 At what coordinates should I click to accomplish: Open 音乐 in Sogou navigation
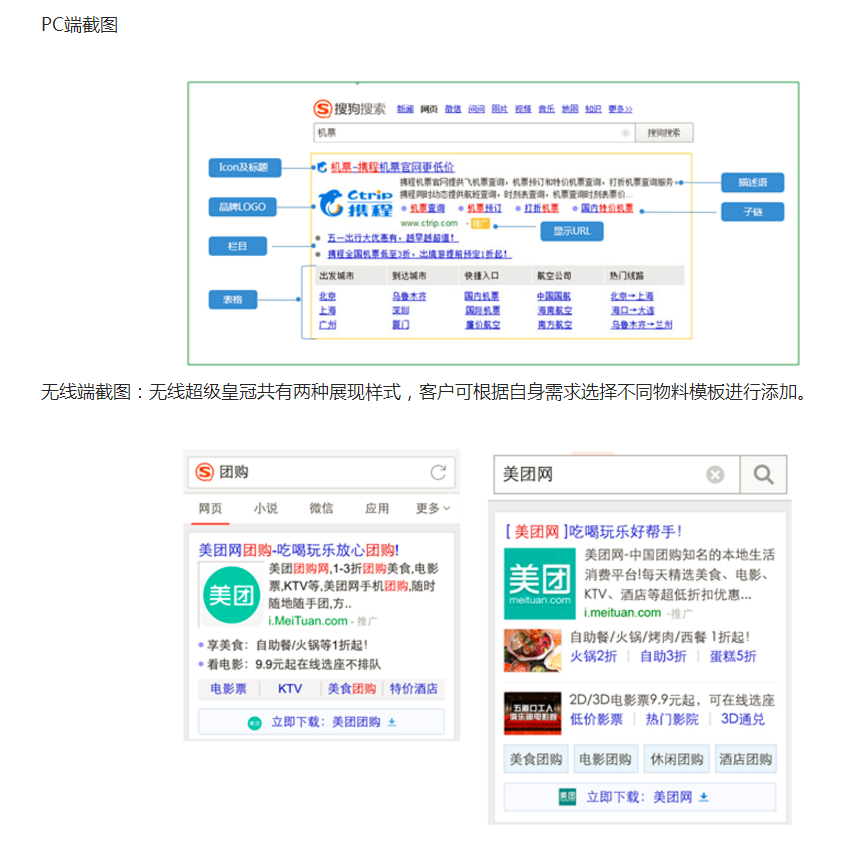coord(546,109)
